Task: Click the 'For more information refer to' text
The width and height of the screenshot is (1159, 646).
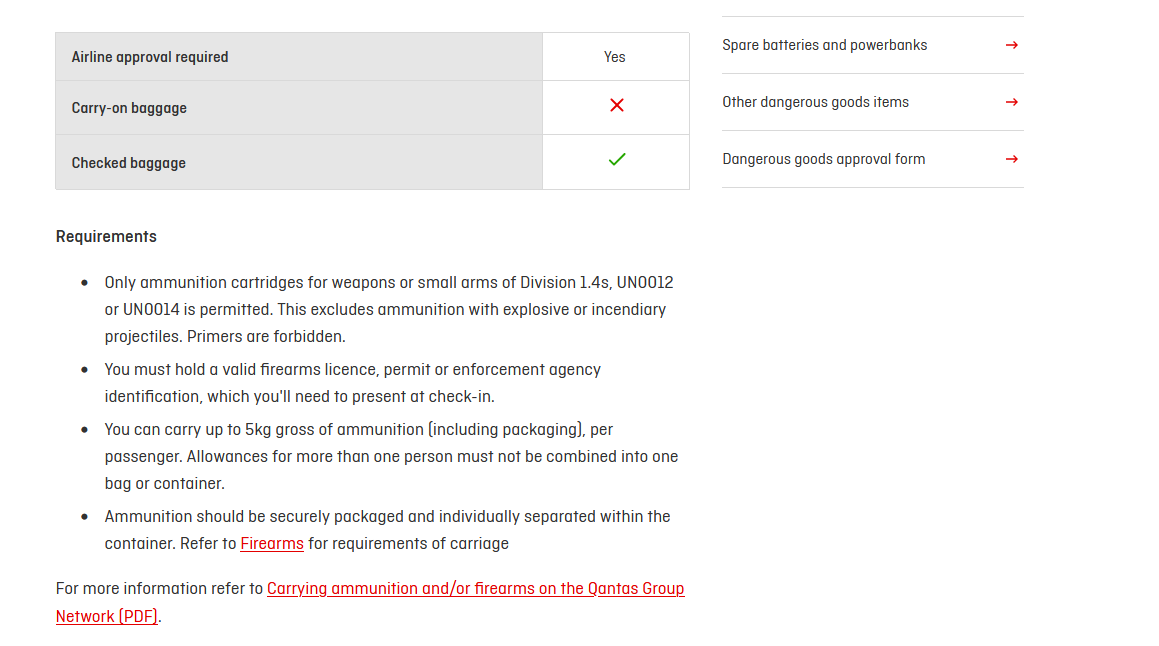Action: pyautogui.click(x=159, y=588)
